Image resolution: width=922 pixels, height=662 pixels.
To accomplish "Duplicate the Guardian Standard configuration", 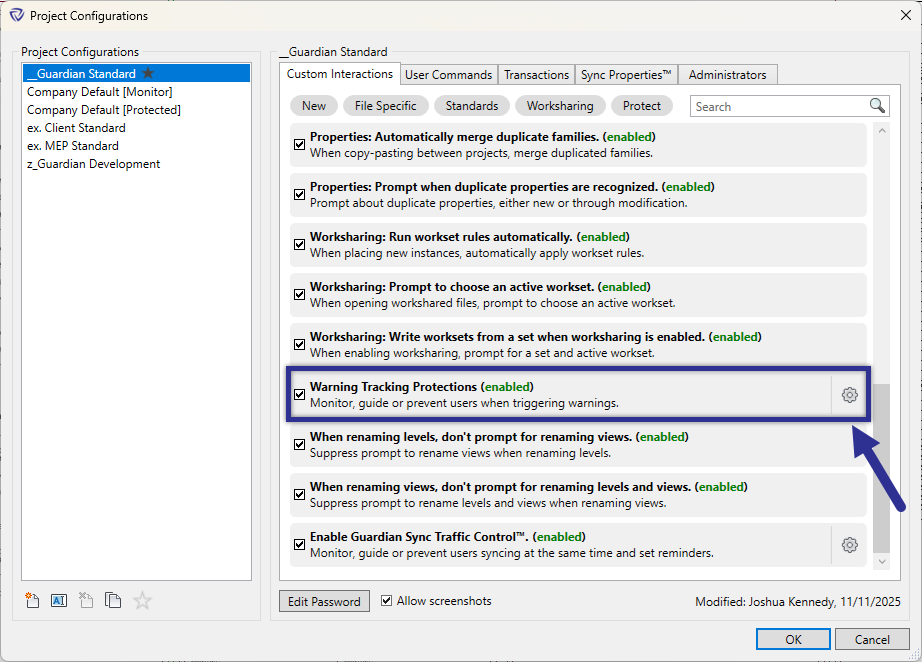I will pyautogui.click(x=113, y=600).
